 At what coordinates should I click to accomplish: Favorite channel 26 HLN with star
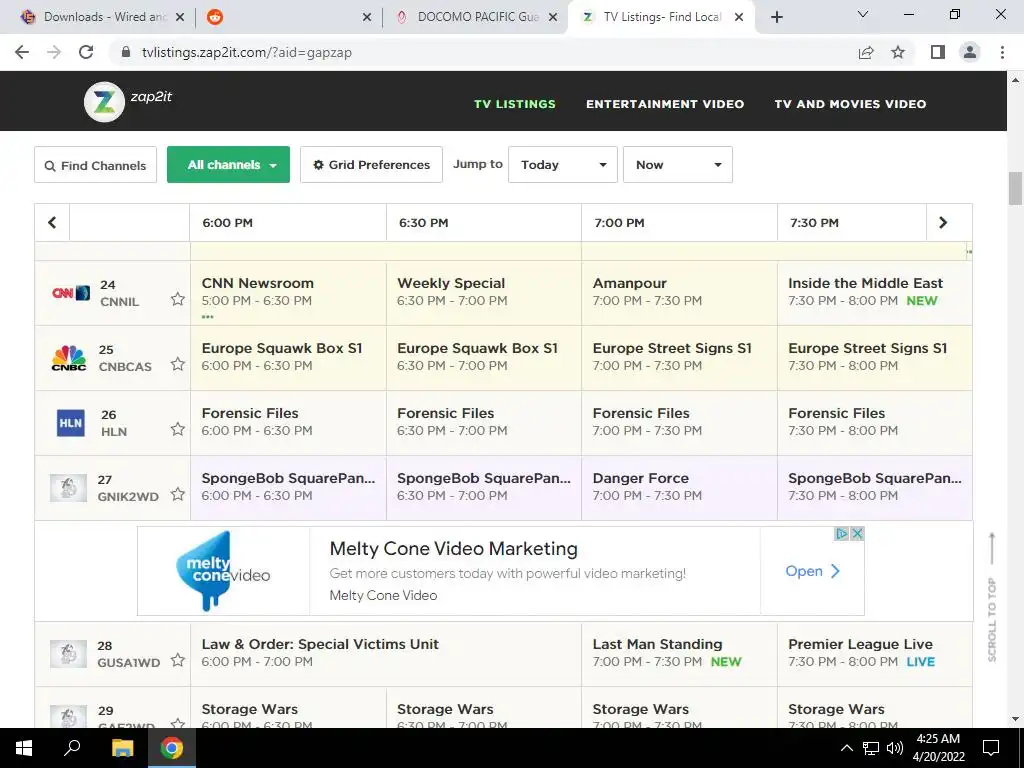tap(178, 429)
